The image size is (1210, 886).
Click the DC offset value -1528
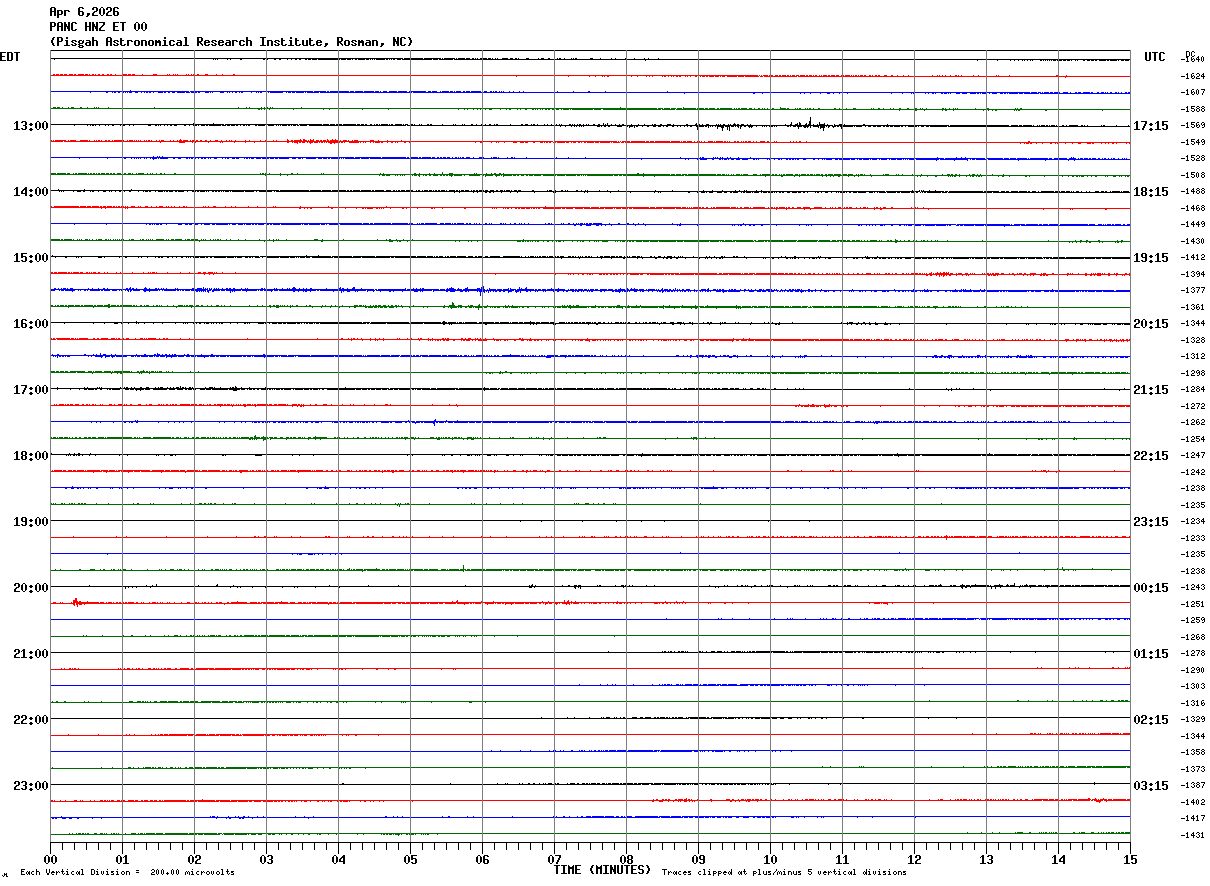click(1193, 159)
